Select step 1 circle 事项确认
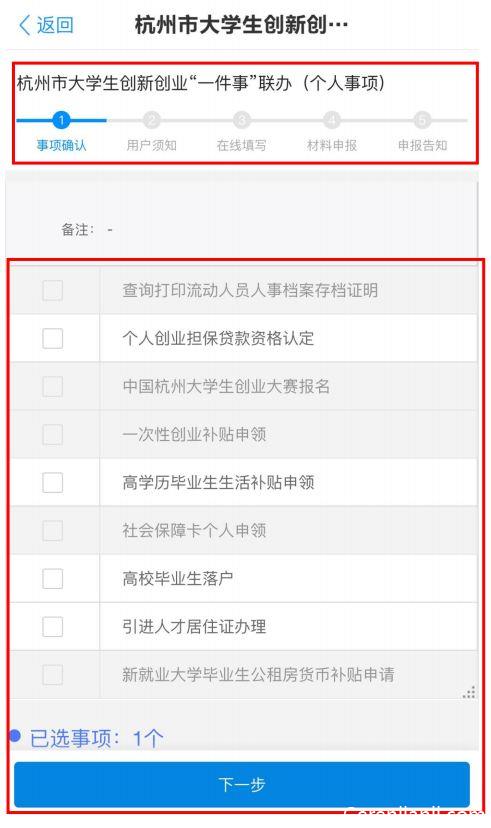This screenshot has width=491, height=828. 61,120
